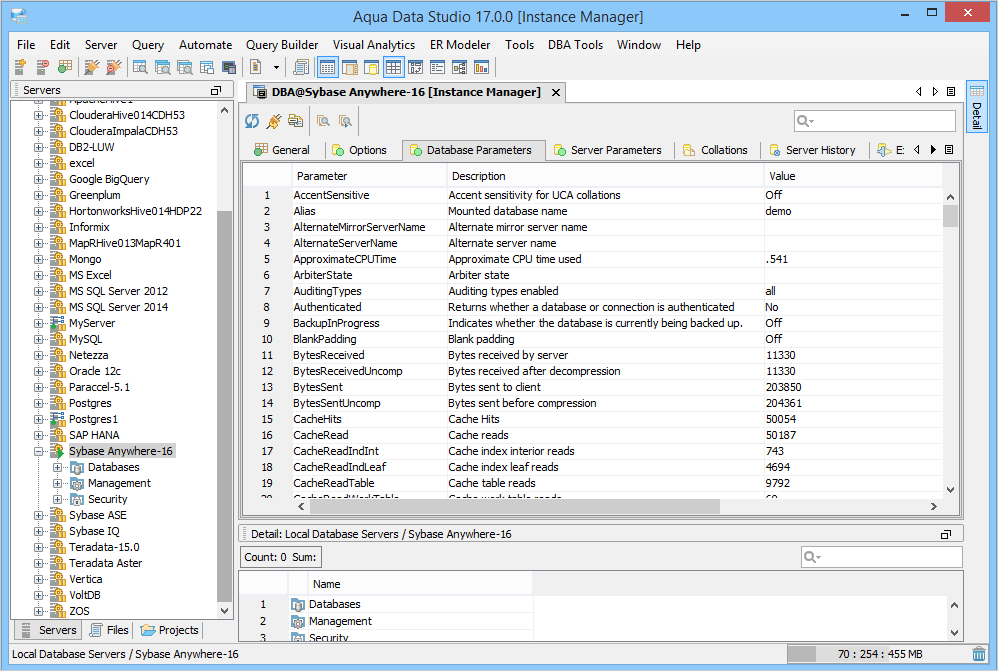Expand the MySQL server node
Screen dimensions: 998x671
(39, 339)
